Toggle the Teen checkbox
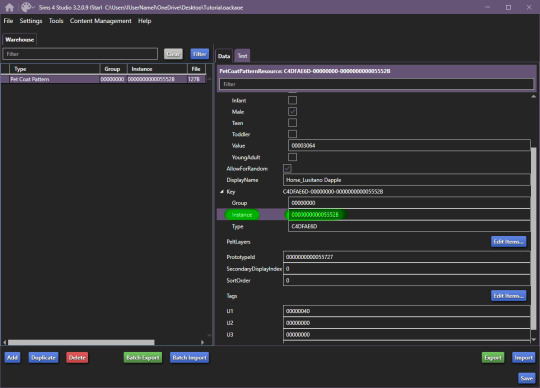 pyautogui.click(x=292, y=123)
